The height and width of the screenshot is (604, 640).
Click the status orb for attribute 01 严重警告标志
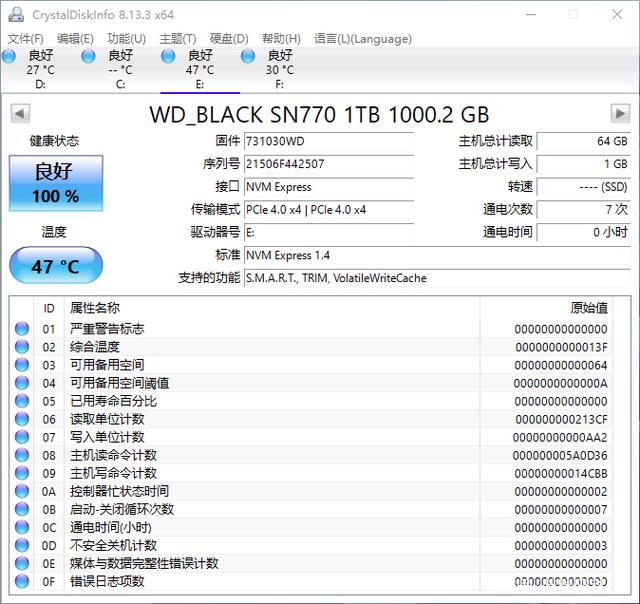pyautogui.click(x=22, y=329)
